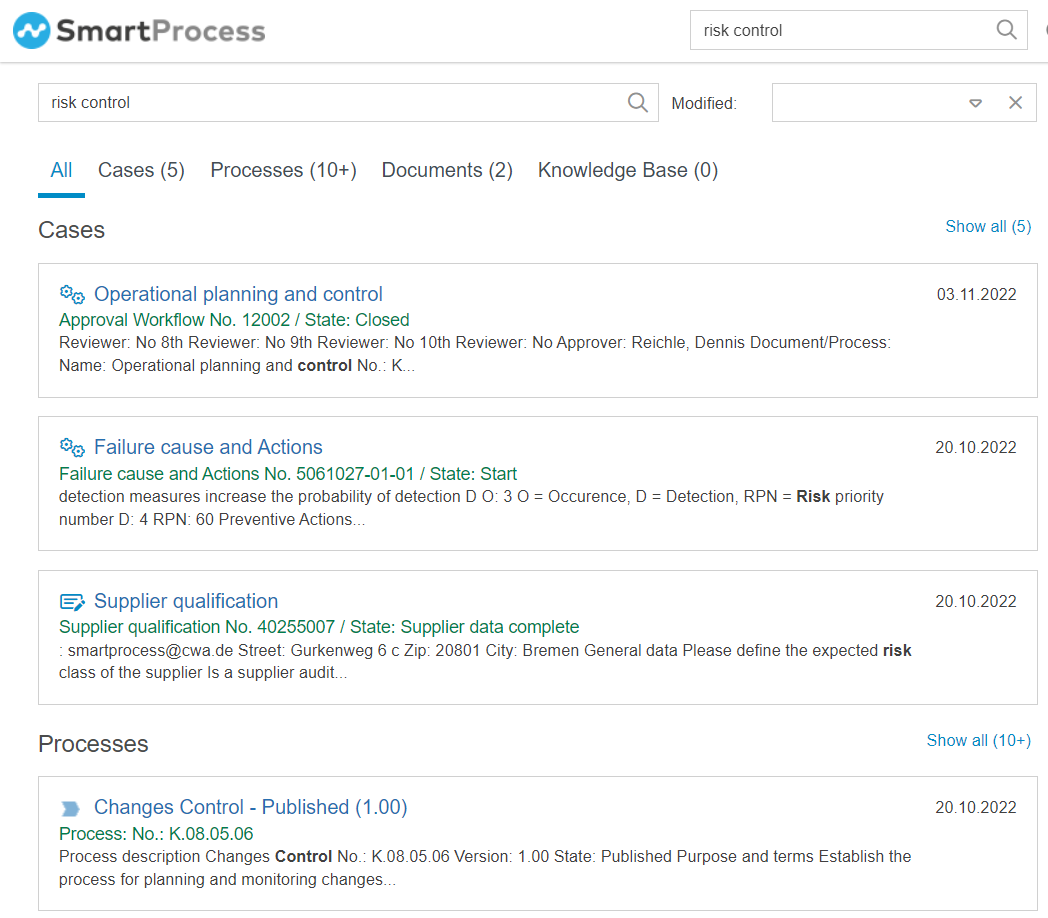This screenshot has width=1048, height=918.
Task: Click Show all (5) cases link
Action: [987, 227]
